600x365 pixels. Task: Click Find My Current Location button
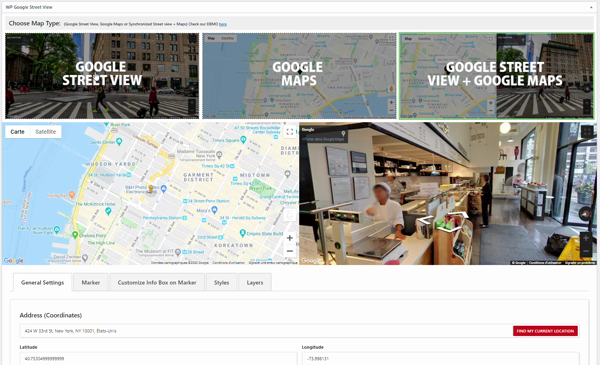(x=545, y=331)
